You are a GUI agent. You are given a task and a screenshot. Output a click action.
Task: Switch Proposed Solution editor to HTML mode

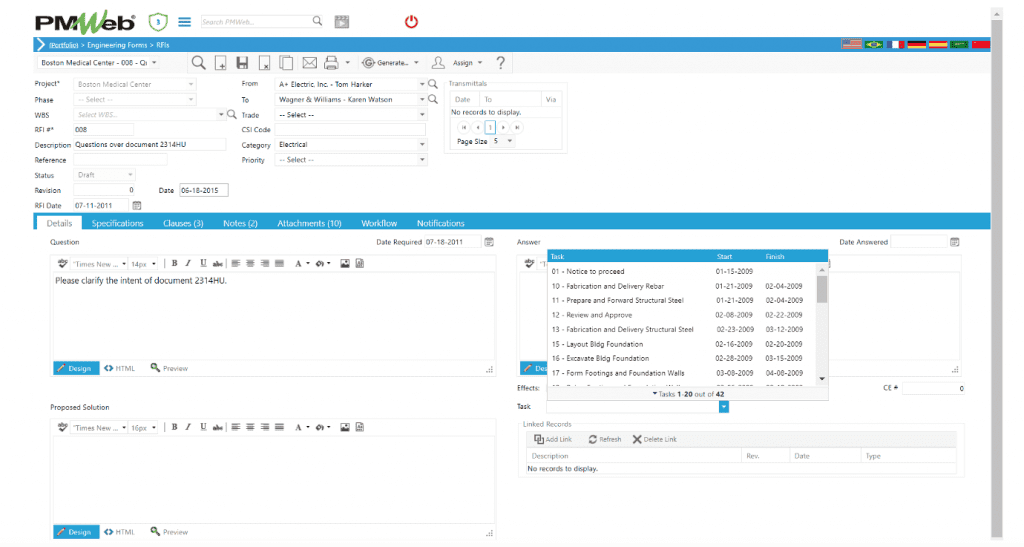pyautogui.click(x=120, y=532)
